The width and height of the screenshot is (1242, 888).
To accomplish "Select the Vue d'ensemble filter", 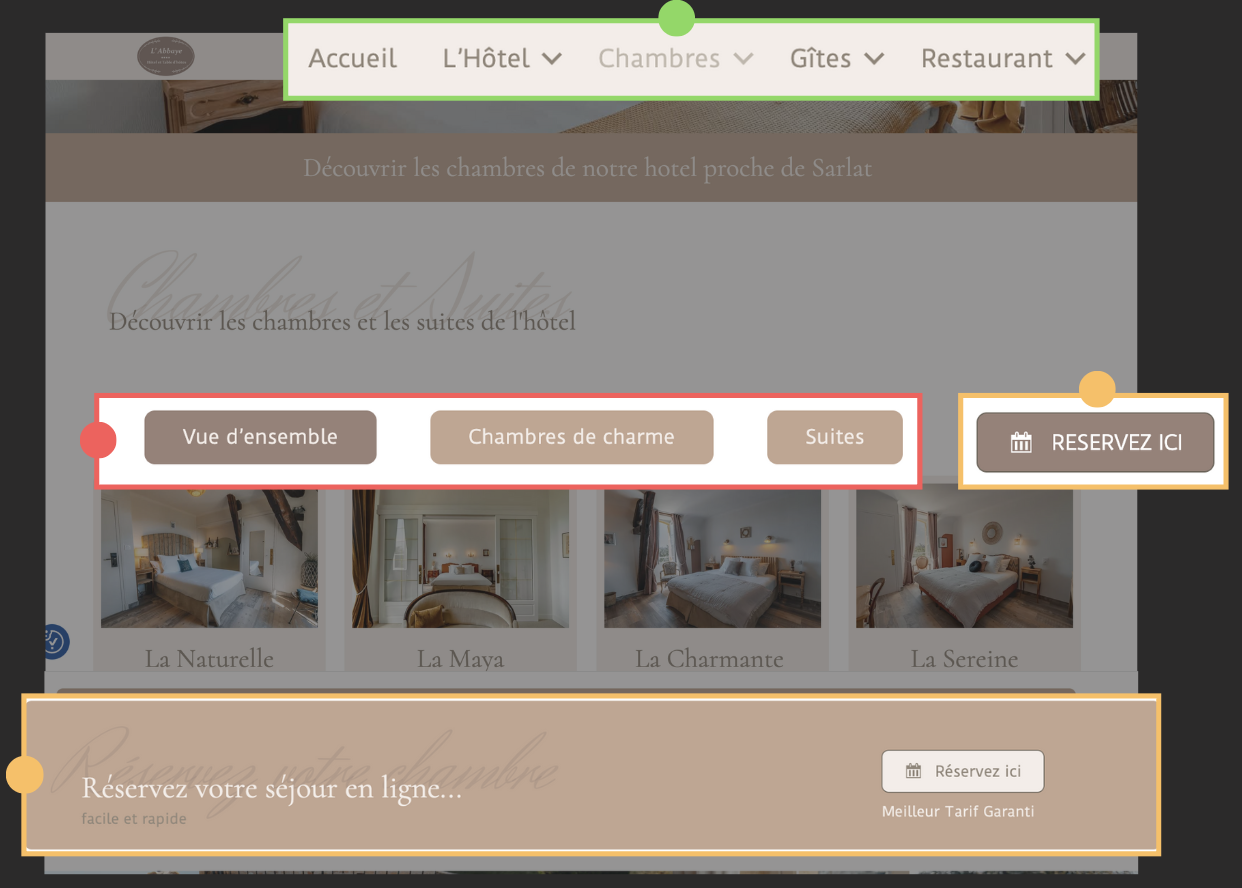I will click(260, 437).
